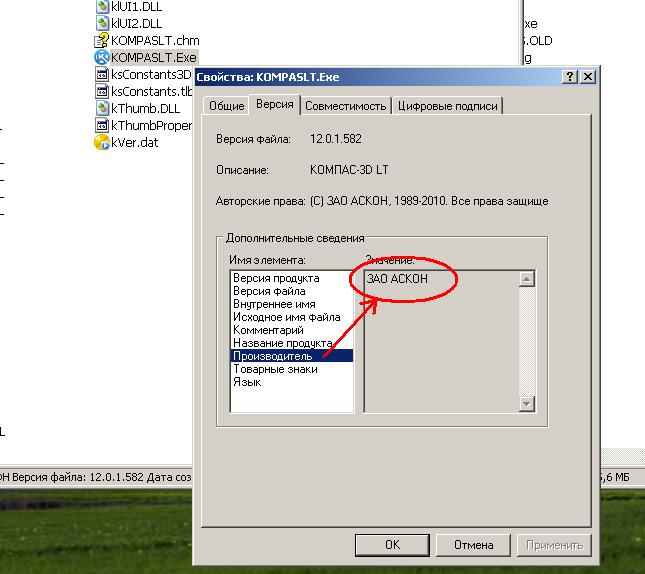Click the help question mark button in title bar
This screenshot has width=645, height=574.
coord(570,77)
